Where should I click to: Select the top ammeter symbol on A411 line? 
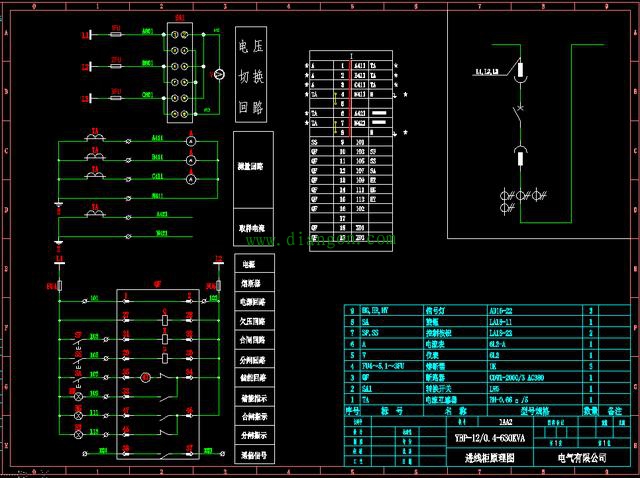pyautogui.click(x=190, y=142)
